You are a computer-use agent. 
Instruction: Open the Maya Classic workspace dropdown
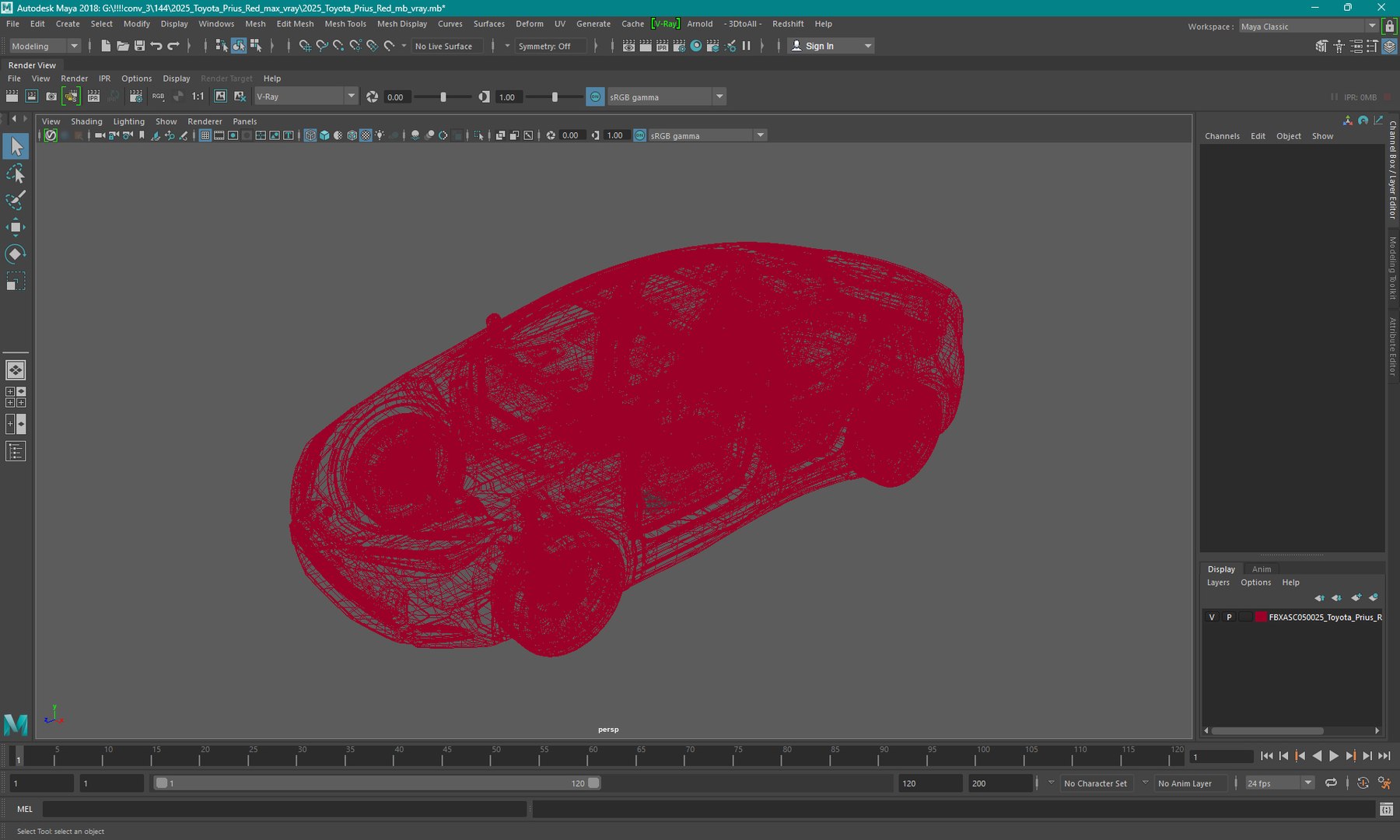coord(1308,26)
